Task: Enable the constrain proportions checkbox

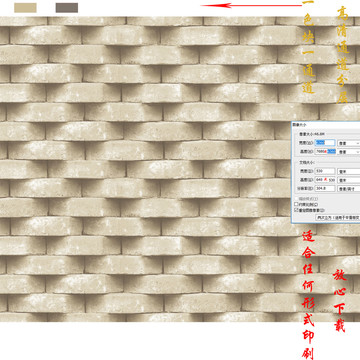Action: (x=296, y=204)
